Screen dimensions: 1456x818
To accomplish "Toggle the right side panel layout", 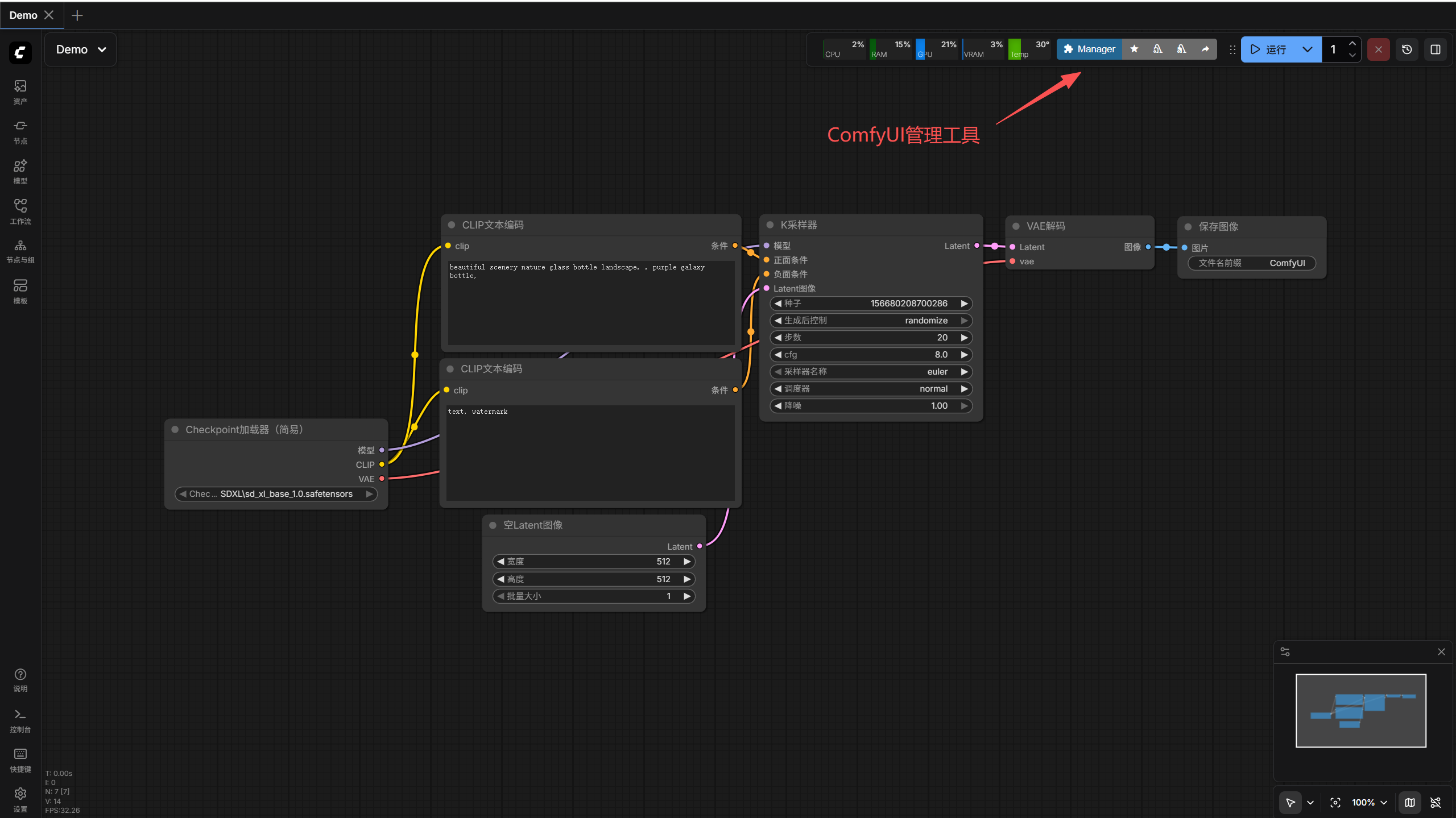I will click(1436, 49).
